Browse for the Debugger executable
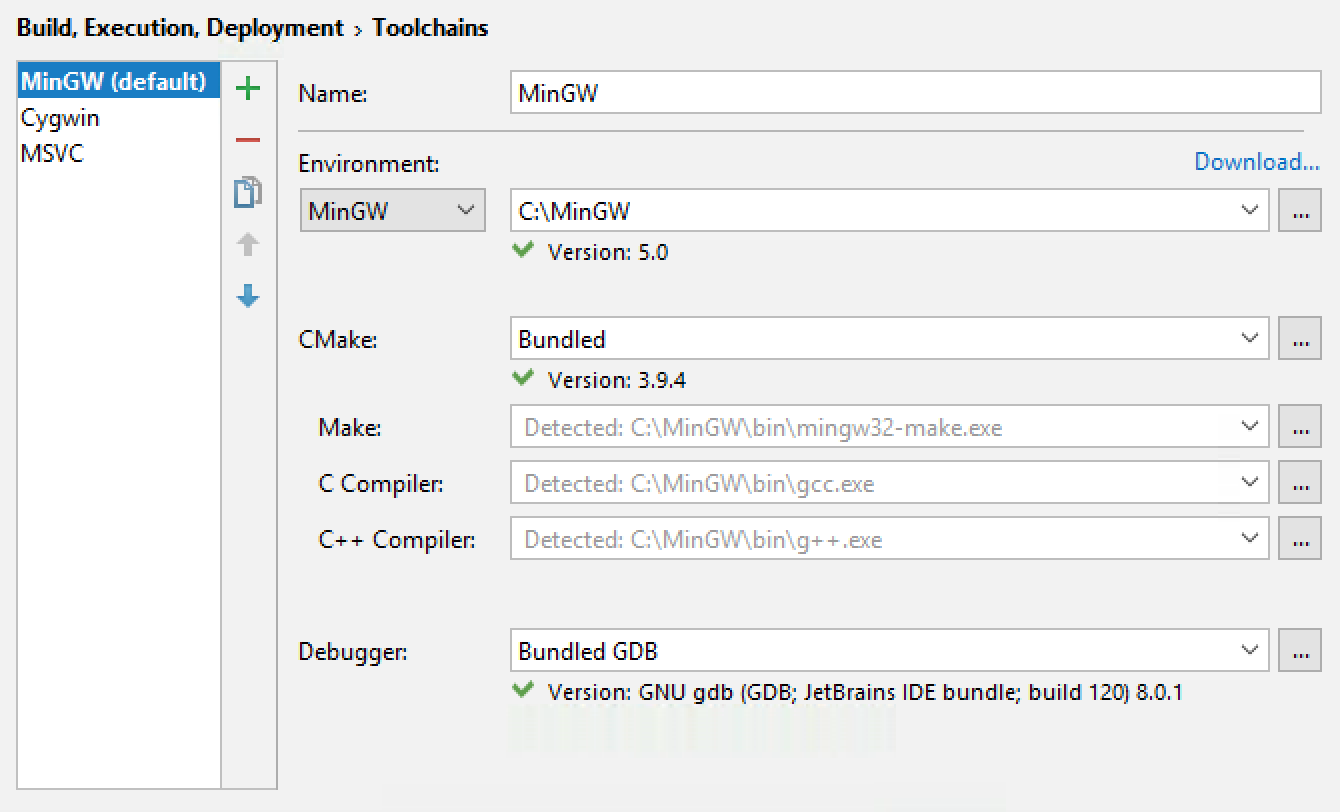 (1300, 651)
